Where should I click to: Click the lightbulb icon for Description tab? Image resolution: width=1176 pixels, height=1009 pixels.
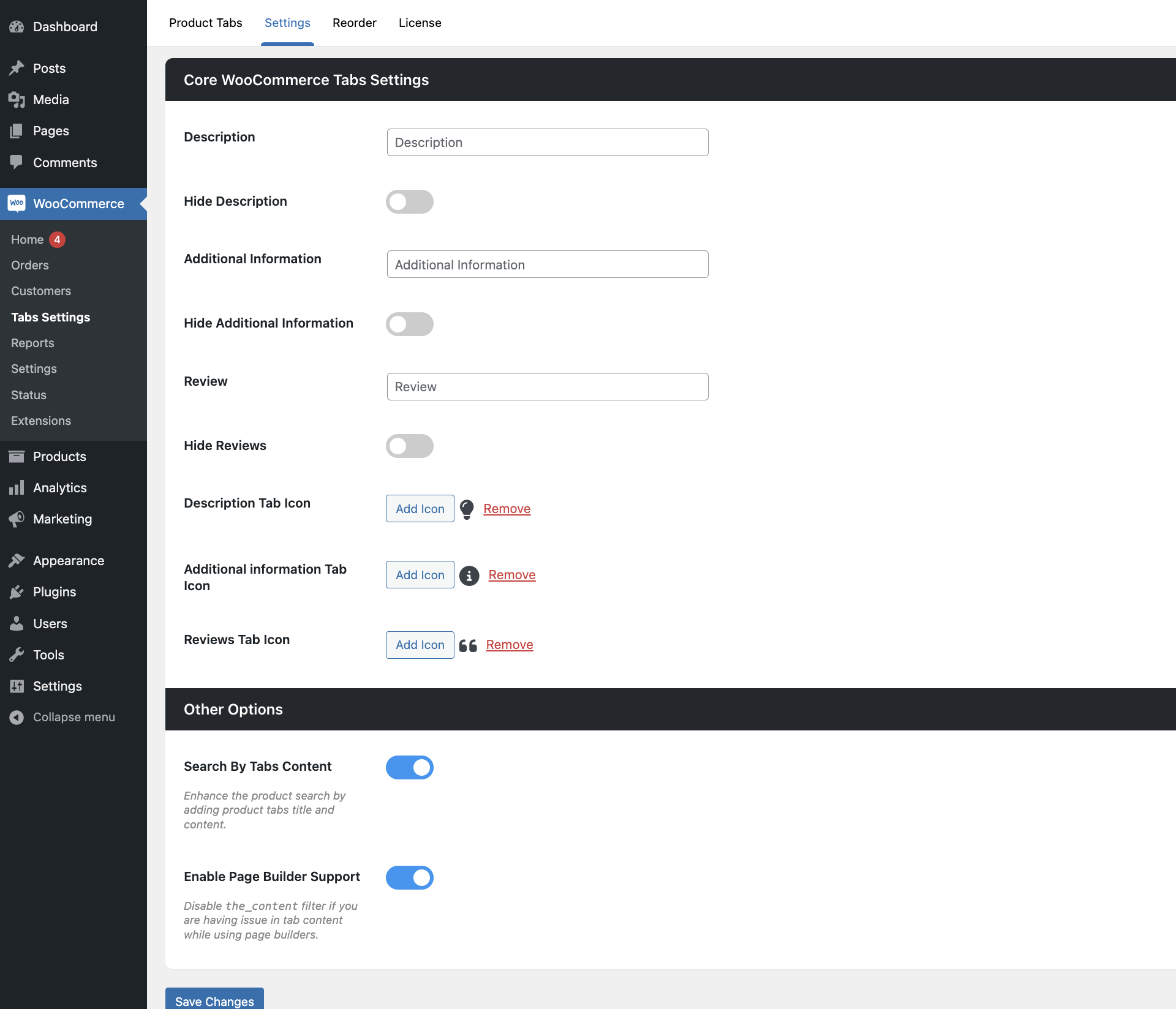click(x=467, y=509)
